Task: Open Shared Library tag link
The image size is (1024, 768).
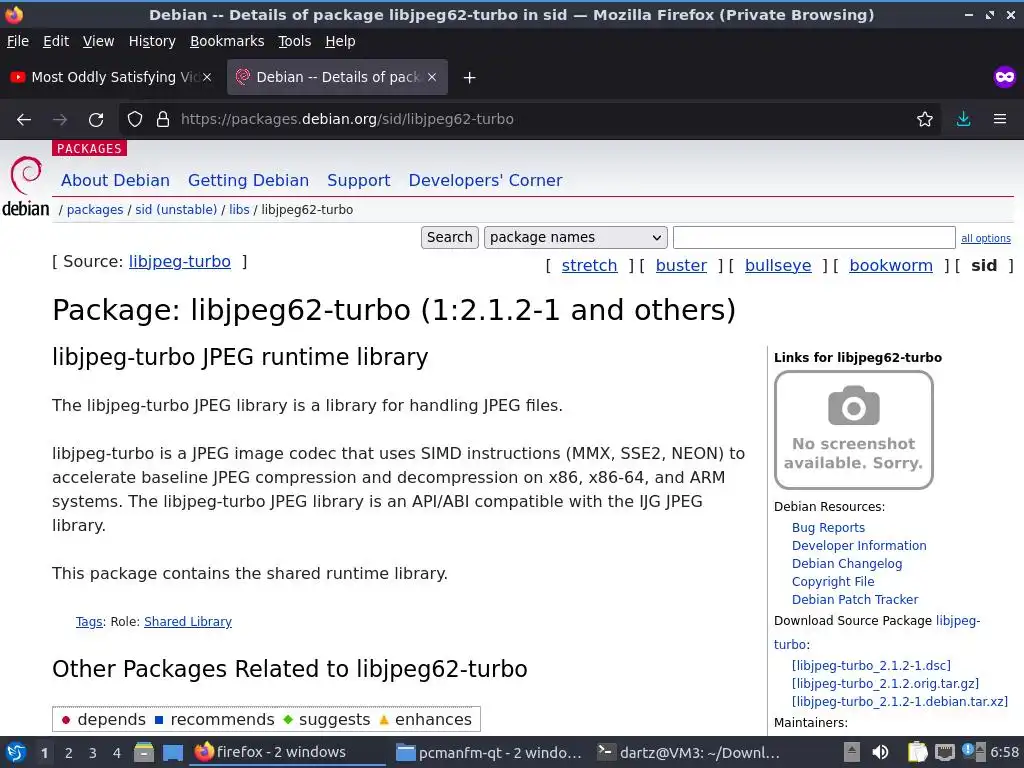Action: click(x=187, y=622)
